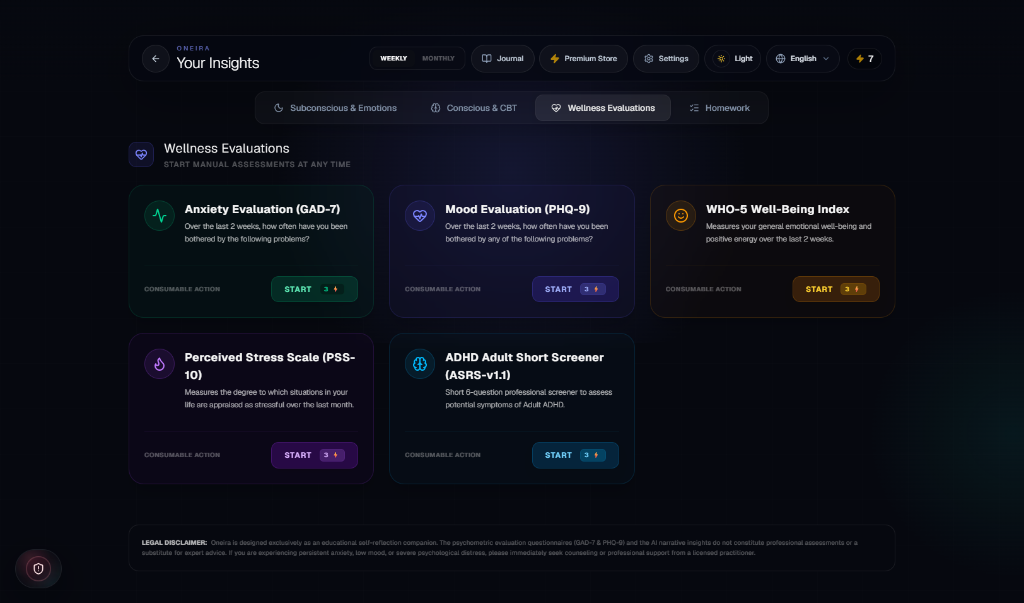Select the Subconscious & Emotions tab
Viewport: 1024px width, 603px height.
[335, 108]
